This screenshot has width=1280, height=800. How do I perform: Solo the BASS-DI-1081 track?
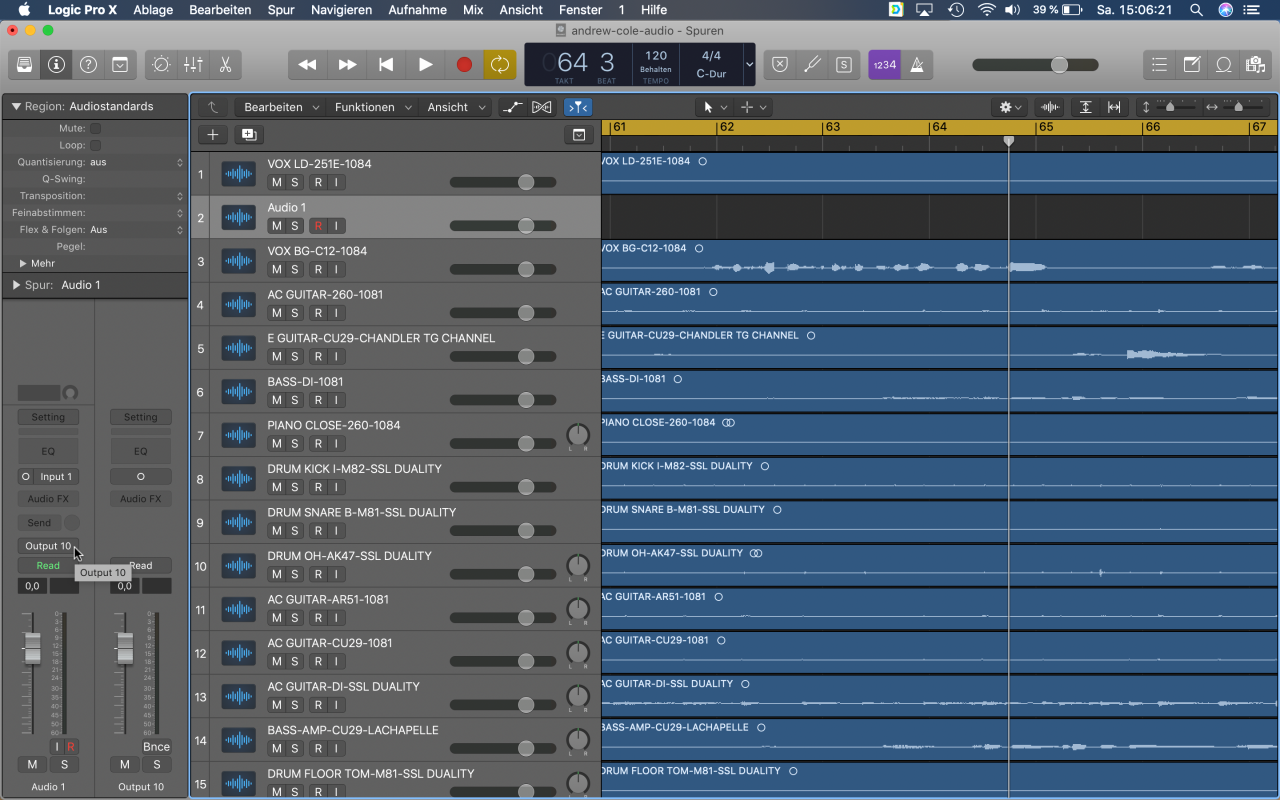294,400
